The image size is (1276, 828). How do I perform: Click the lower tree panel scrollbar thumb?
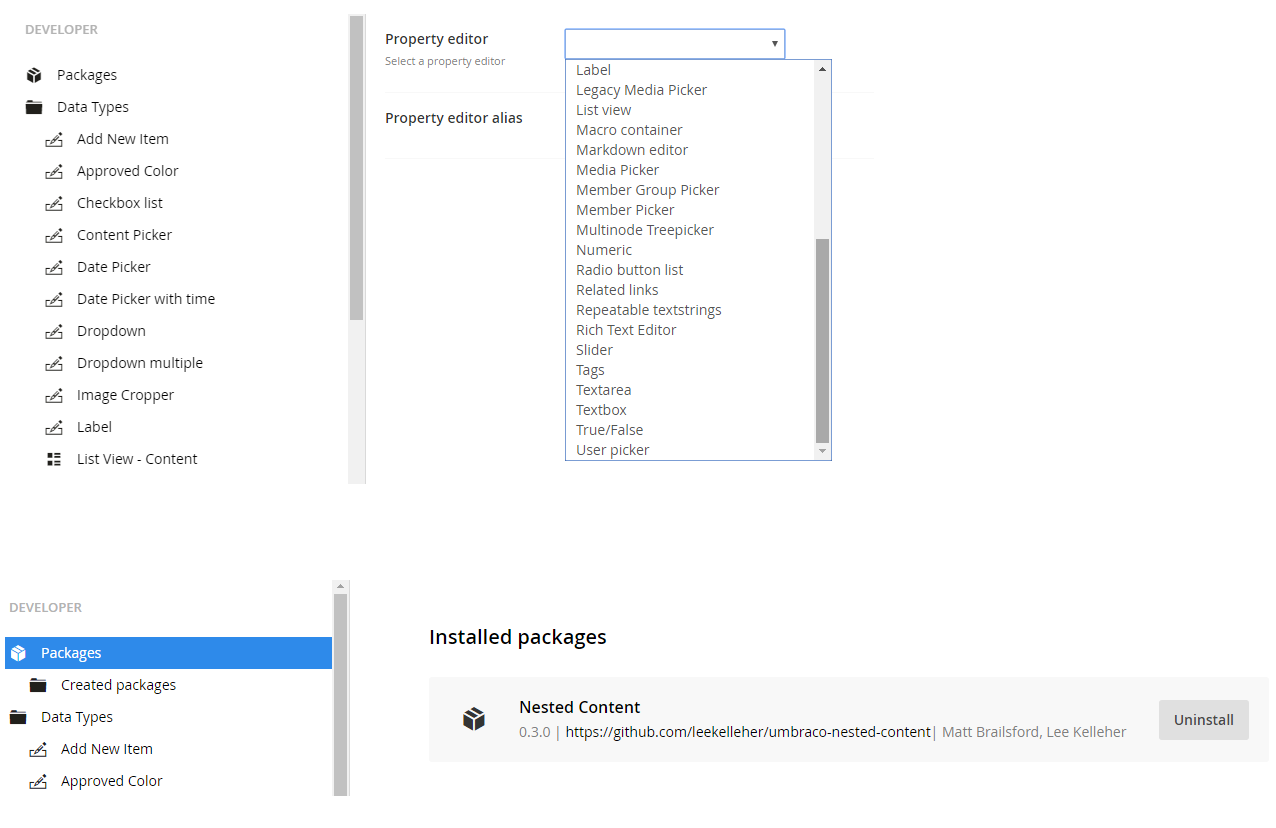340,694
